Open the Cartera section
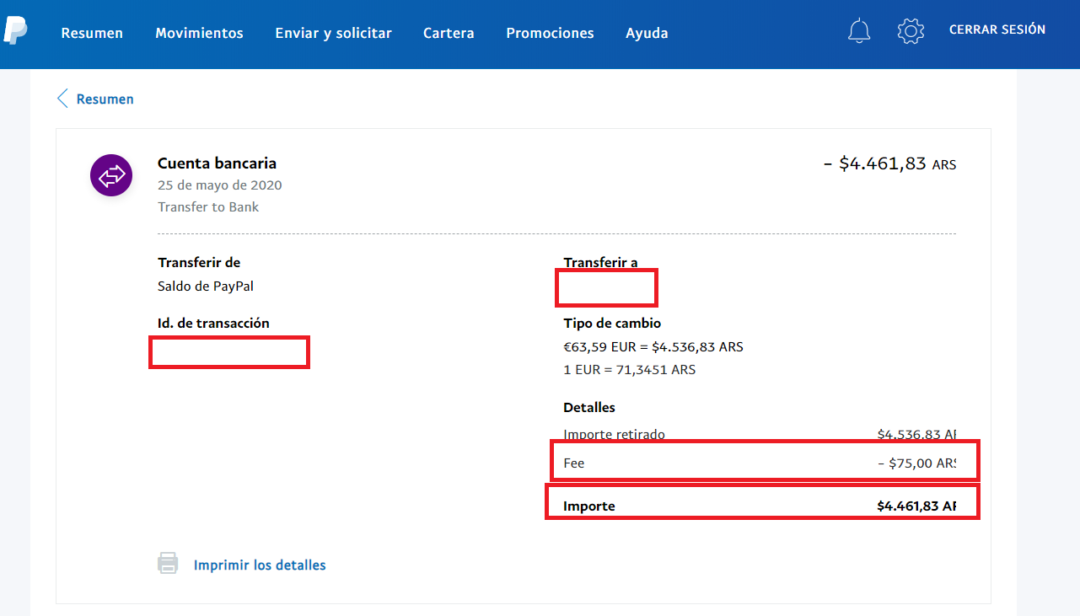This screenshot has width=1080, height=616. coord(448,33)
